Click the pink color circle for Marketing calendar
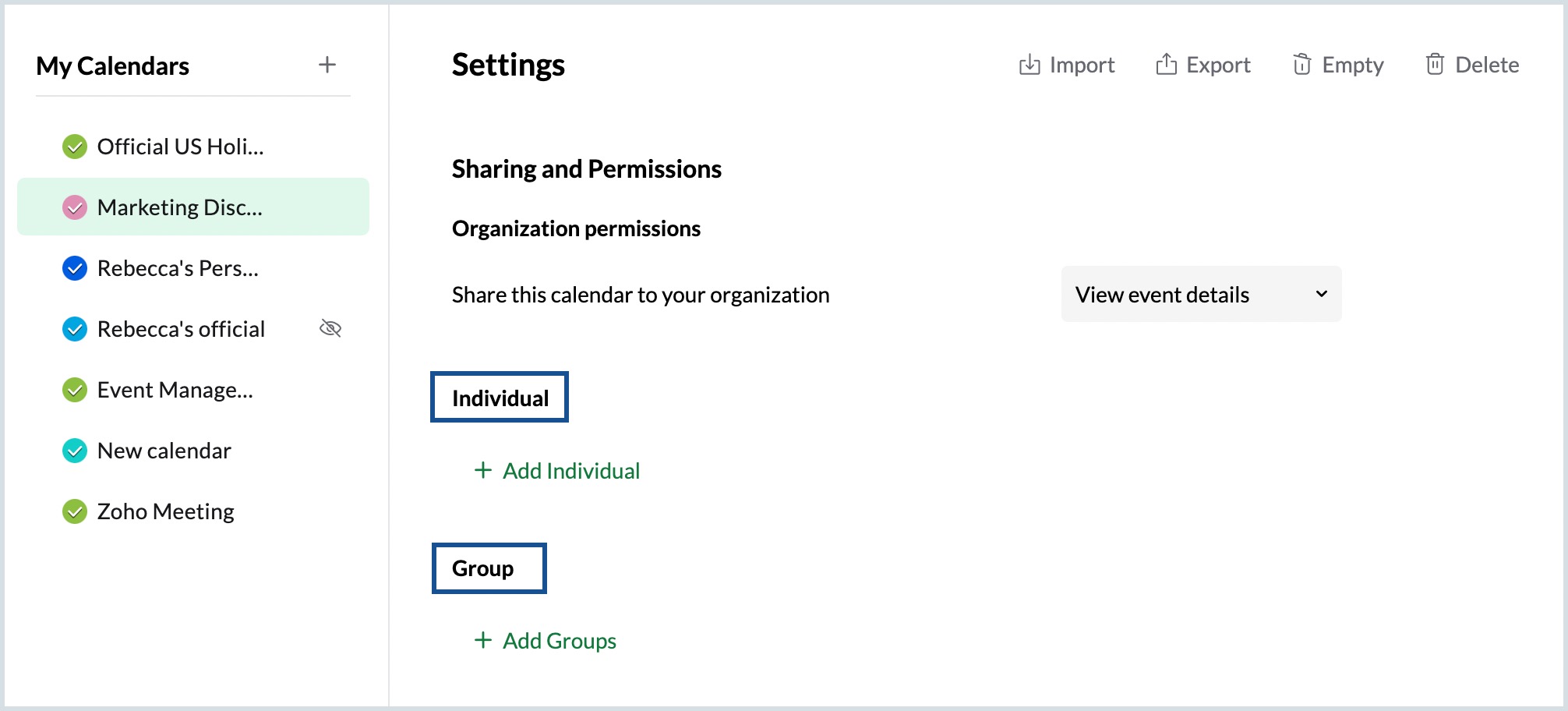The width and height of the screenshot is (1568, 711). 75,207
